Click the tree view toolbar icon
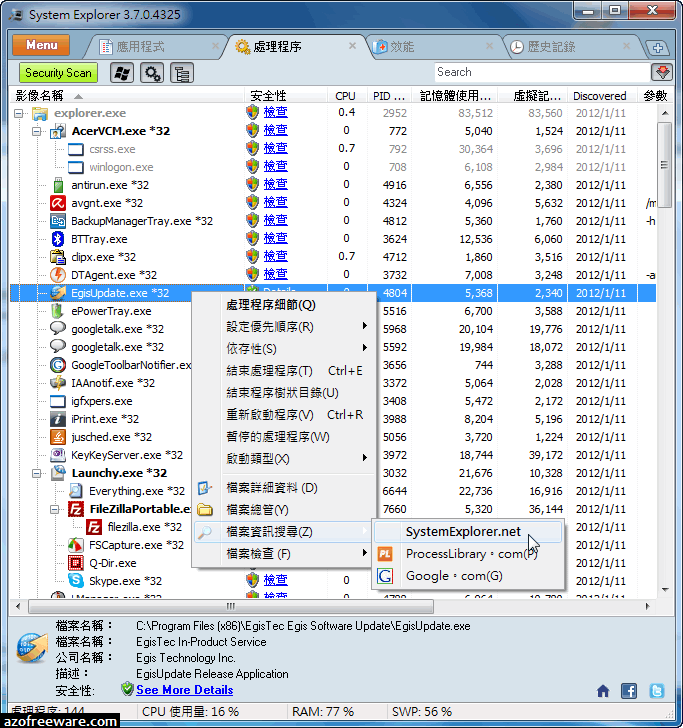The width and height of the screenshot is (683, 728). point(182,73)
